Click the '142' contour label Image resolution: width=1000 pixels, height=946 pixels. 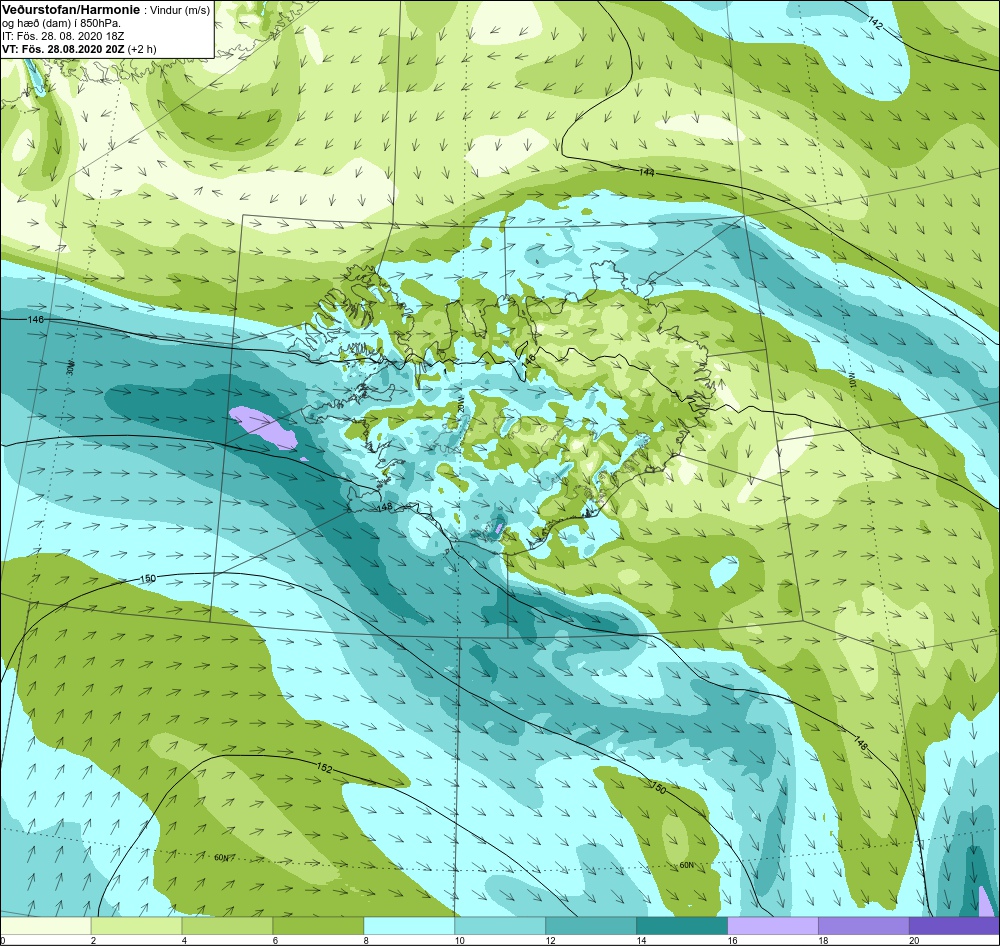(x=876, y=23)
